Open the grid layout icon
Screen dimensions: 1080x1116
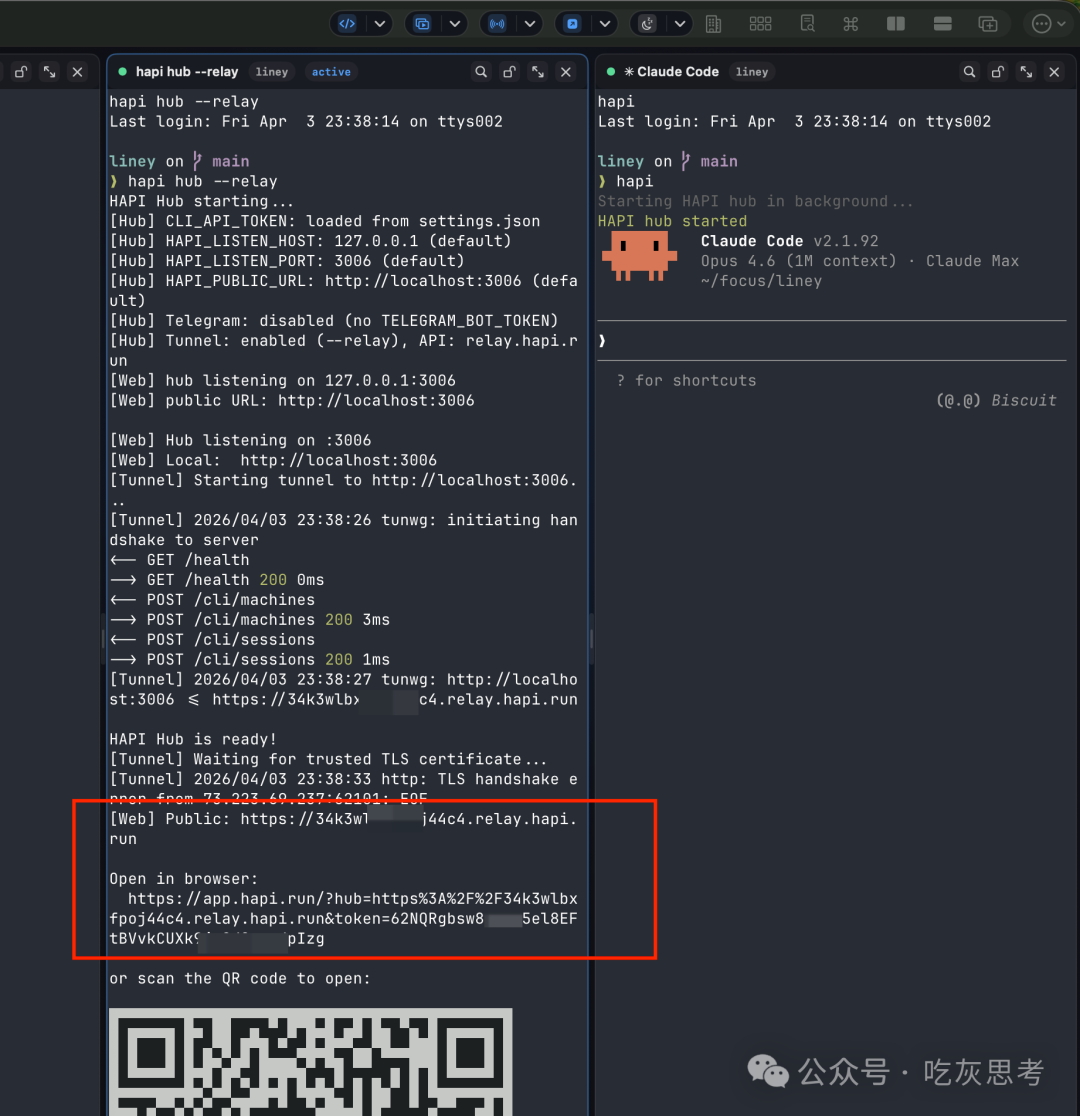click(x=760, y=24)
